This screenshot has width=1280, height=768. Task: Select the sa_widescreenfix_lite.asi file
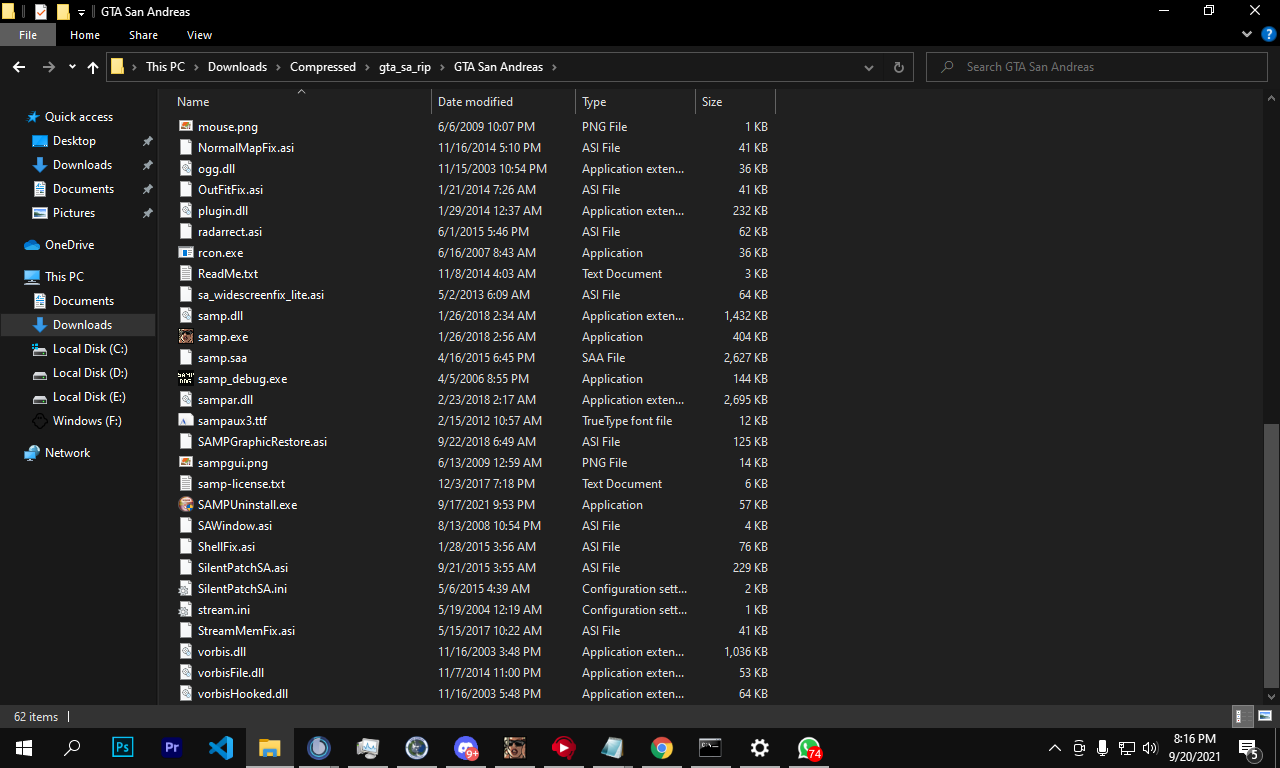(x=261, y=295)
